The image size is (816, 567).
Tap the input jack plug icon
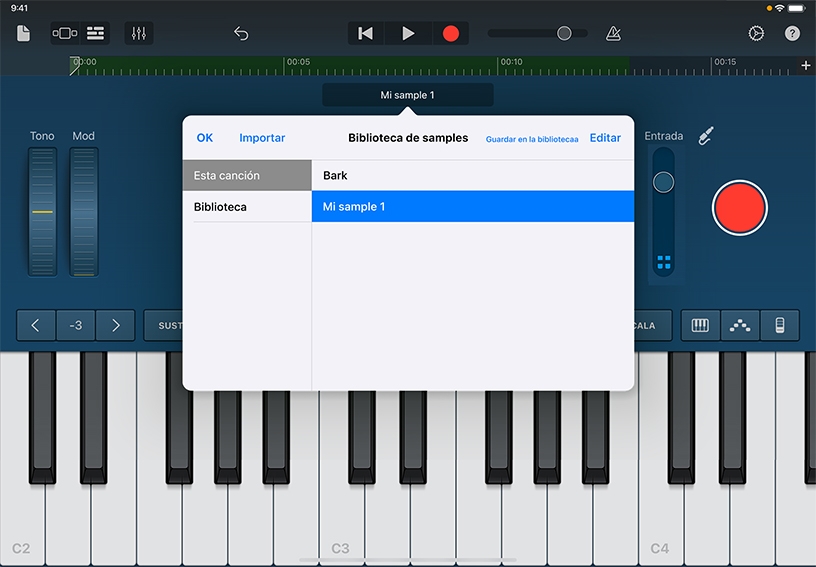[706, 136]
